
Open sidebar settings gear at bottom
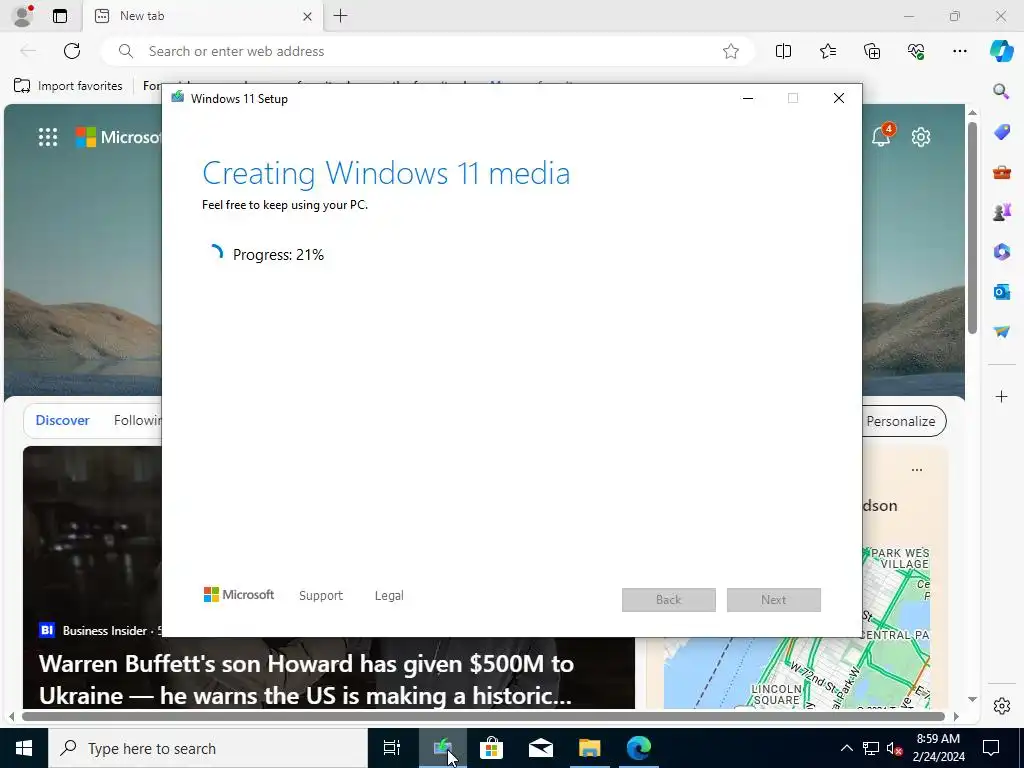(x=1001, y=706)
